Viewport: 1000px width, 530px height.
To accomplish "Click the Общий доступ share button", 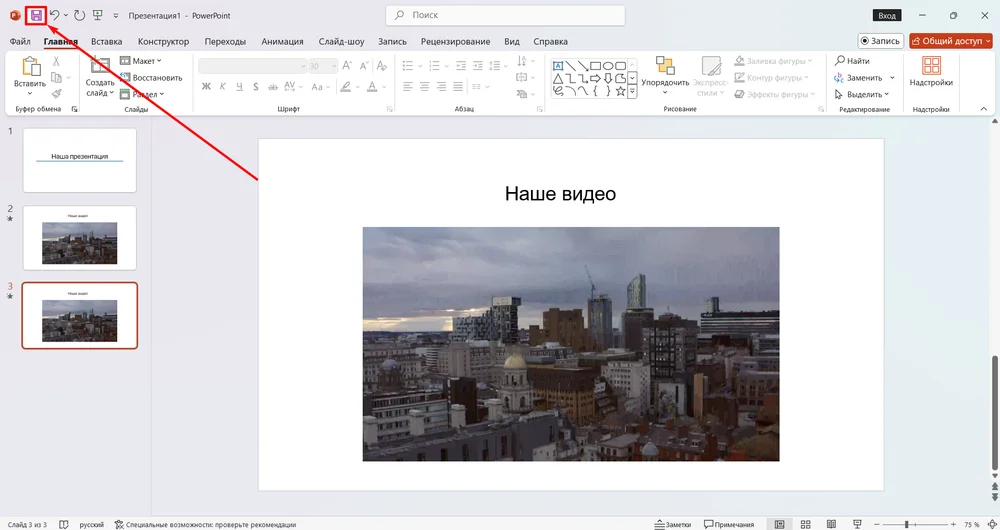I will click(x=949, y=41).
